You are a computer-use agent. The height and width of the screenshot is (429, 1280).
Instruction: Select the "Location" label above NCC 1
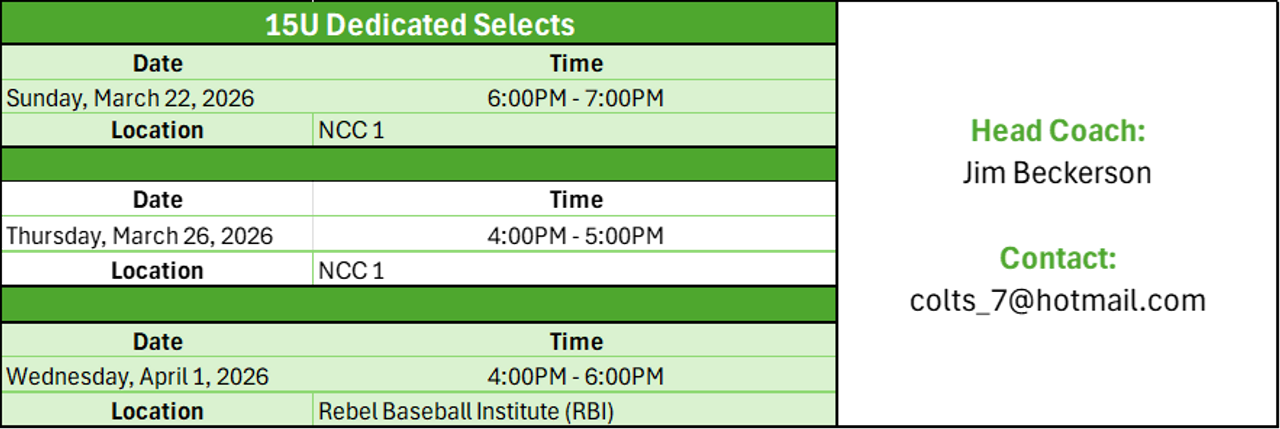tap(157, 130)
